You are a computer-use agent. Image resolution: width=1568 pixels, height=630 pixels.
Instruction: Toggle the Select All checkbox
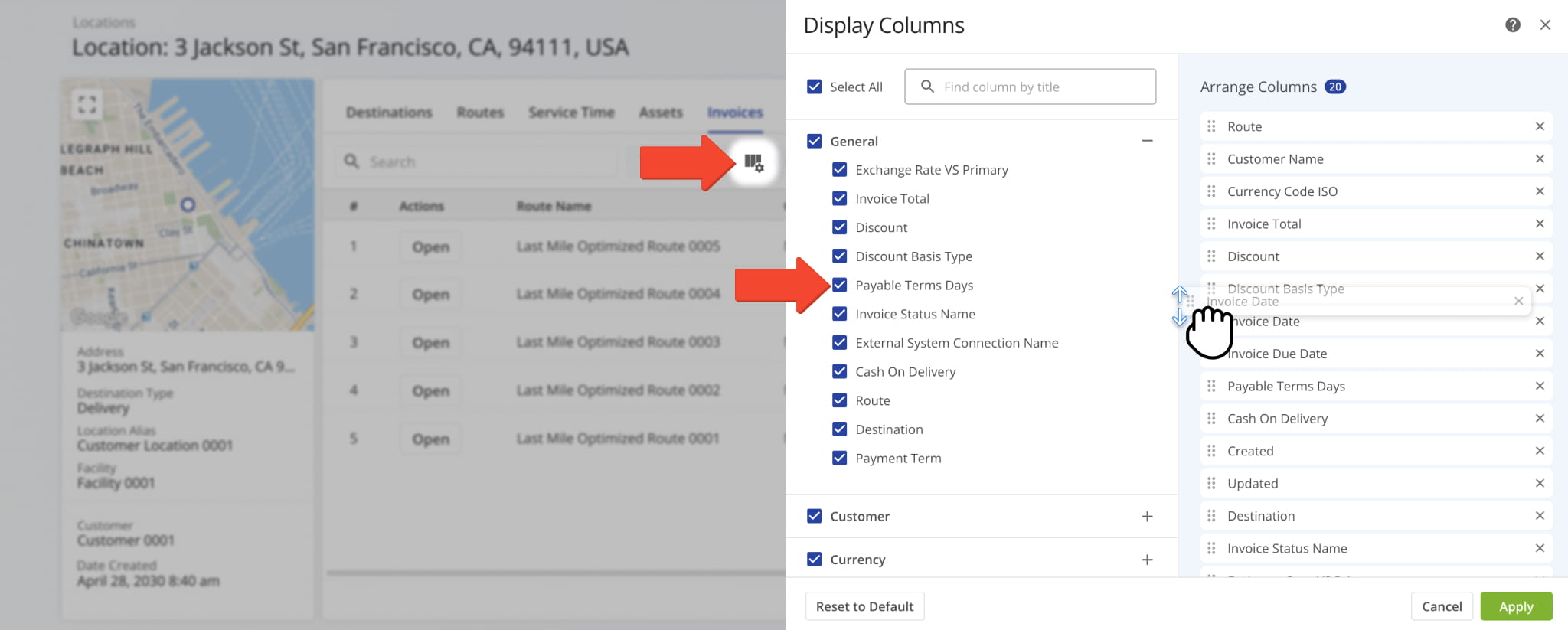pyautogui.click(x=815, y=87)
